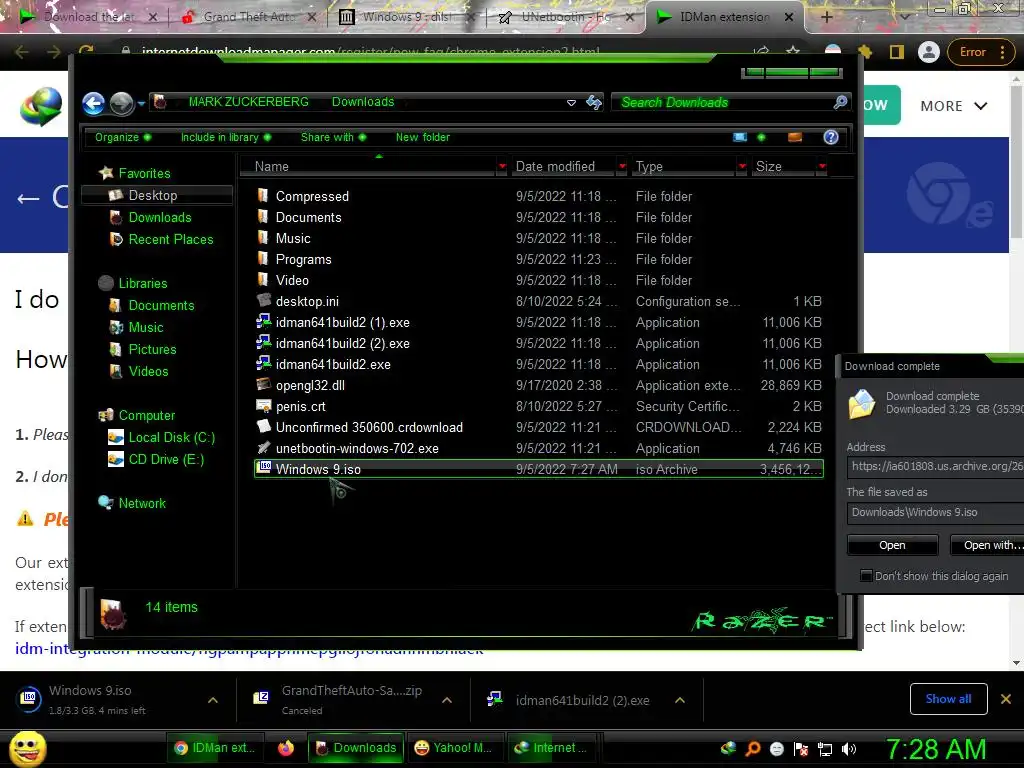Expand options for idman641build2 (2).exe download

coord(680,700)
